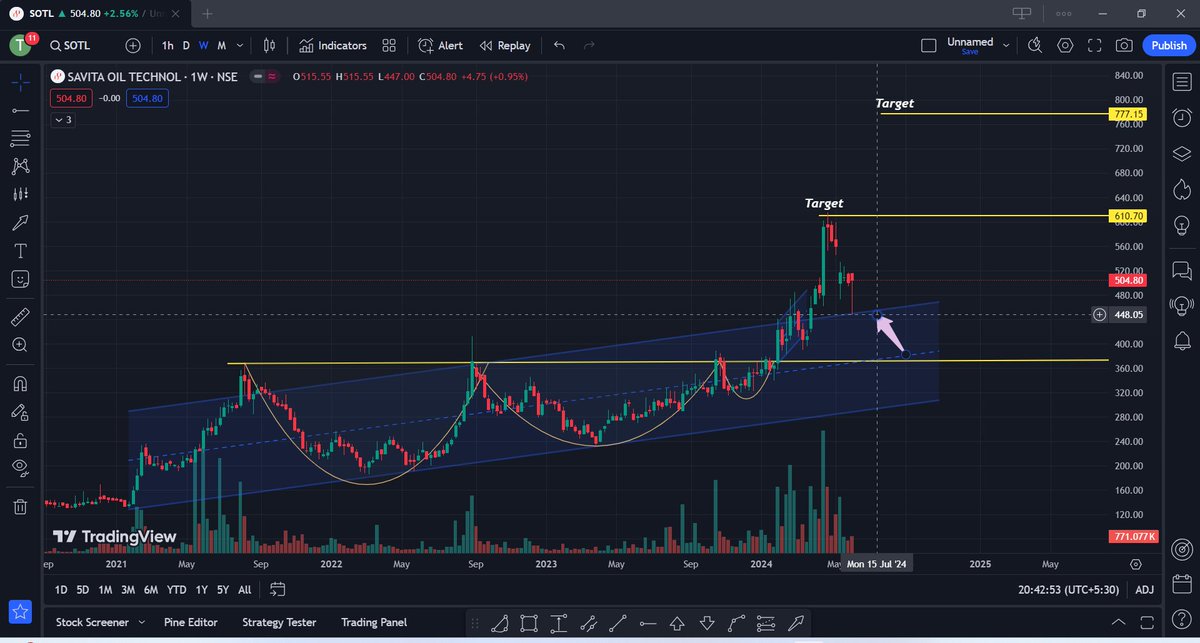
Task: Open the chats speech bubbles panel
Action: pos(1182,270)
